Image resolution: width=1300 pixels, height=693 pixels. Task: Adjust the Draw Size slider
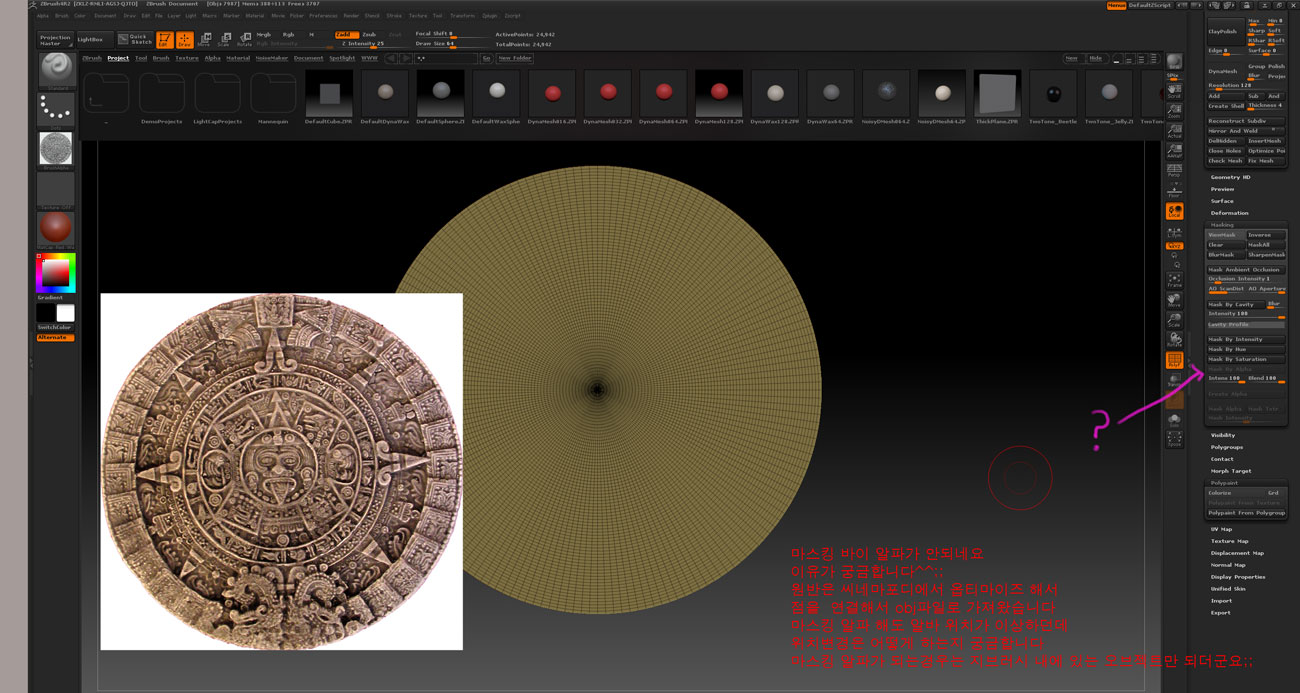coord(450,44)
